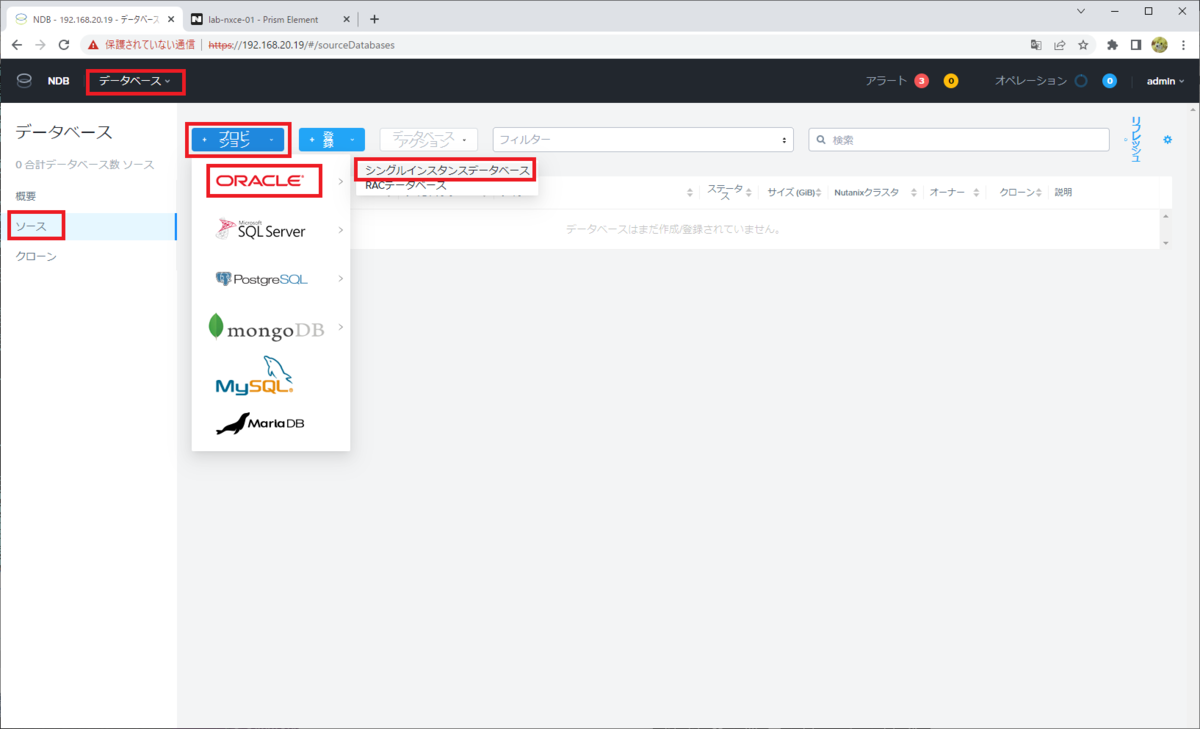This screenshot has height=729, width=1200.
Task: Open the Chrome three-dot menu
Action: (x=1183, y=45)
